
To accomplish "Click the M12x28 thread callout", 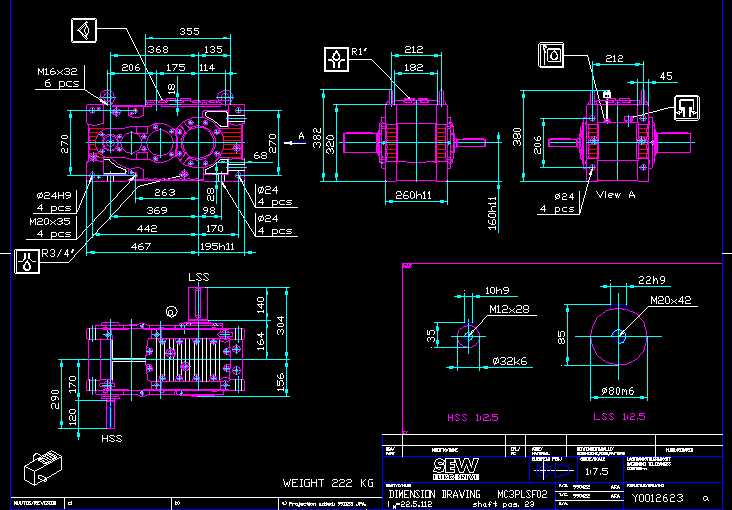I will [x=509, y=309].
